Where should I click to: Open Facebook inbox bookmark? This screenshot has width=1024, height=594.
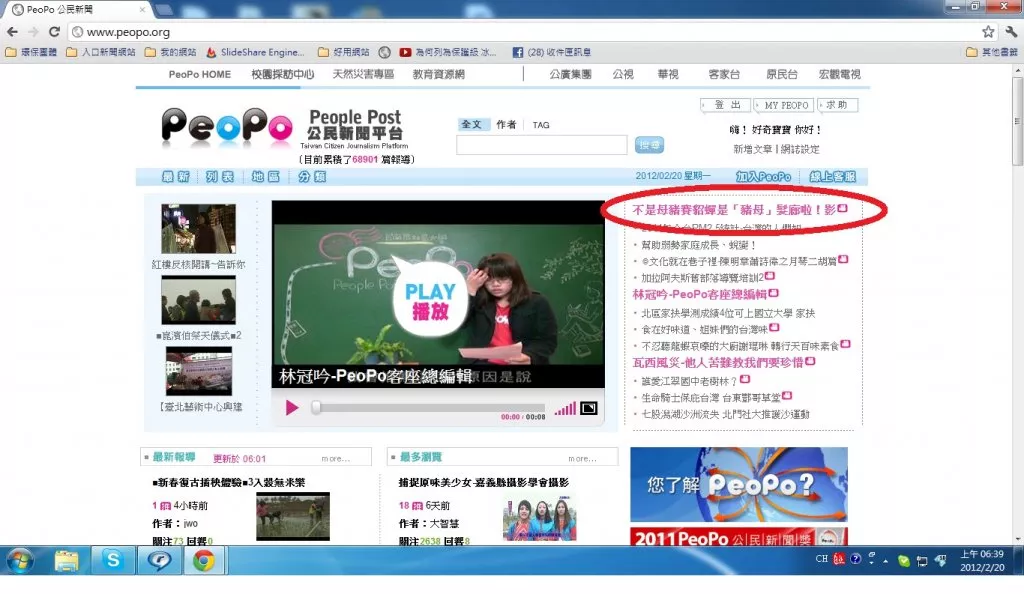click(x=552, y=52)
